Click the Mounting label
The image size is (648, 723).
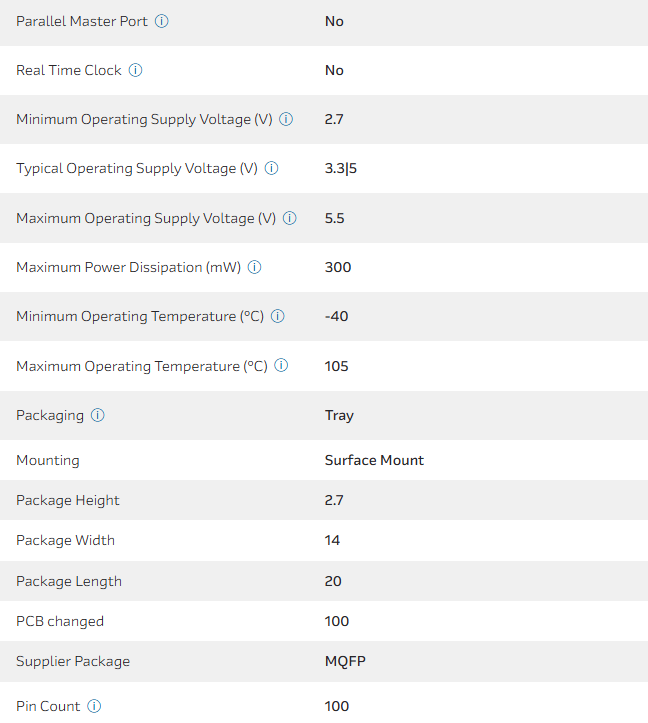pos(48,460)
